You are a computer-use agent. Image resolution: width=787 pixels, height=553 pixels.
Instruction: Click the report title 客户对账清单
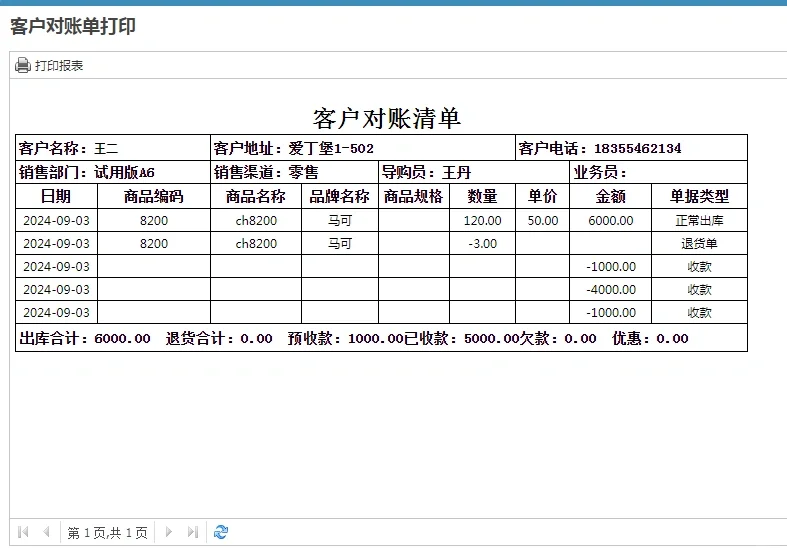386,118
